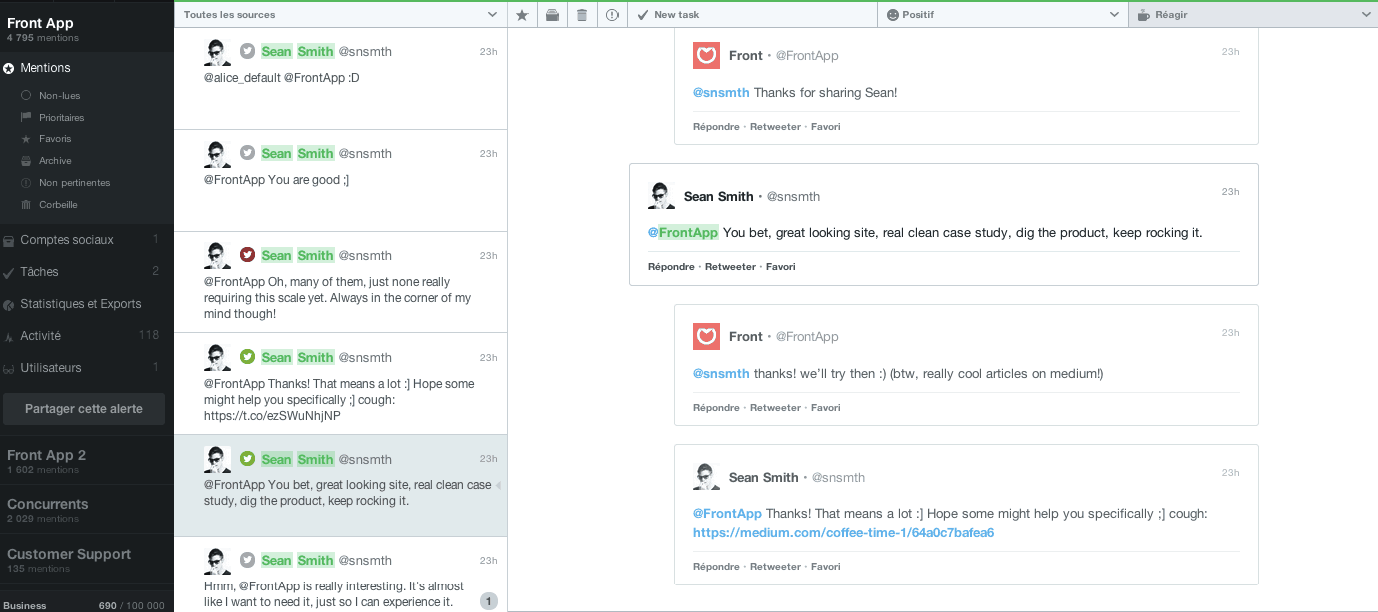Switch to Customer Support alert

click(87, 560)
